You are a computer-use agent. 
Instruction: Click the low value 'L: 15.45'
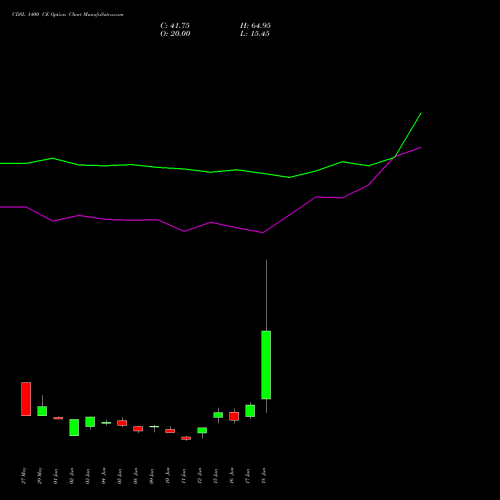[255, 34]
